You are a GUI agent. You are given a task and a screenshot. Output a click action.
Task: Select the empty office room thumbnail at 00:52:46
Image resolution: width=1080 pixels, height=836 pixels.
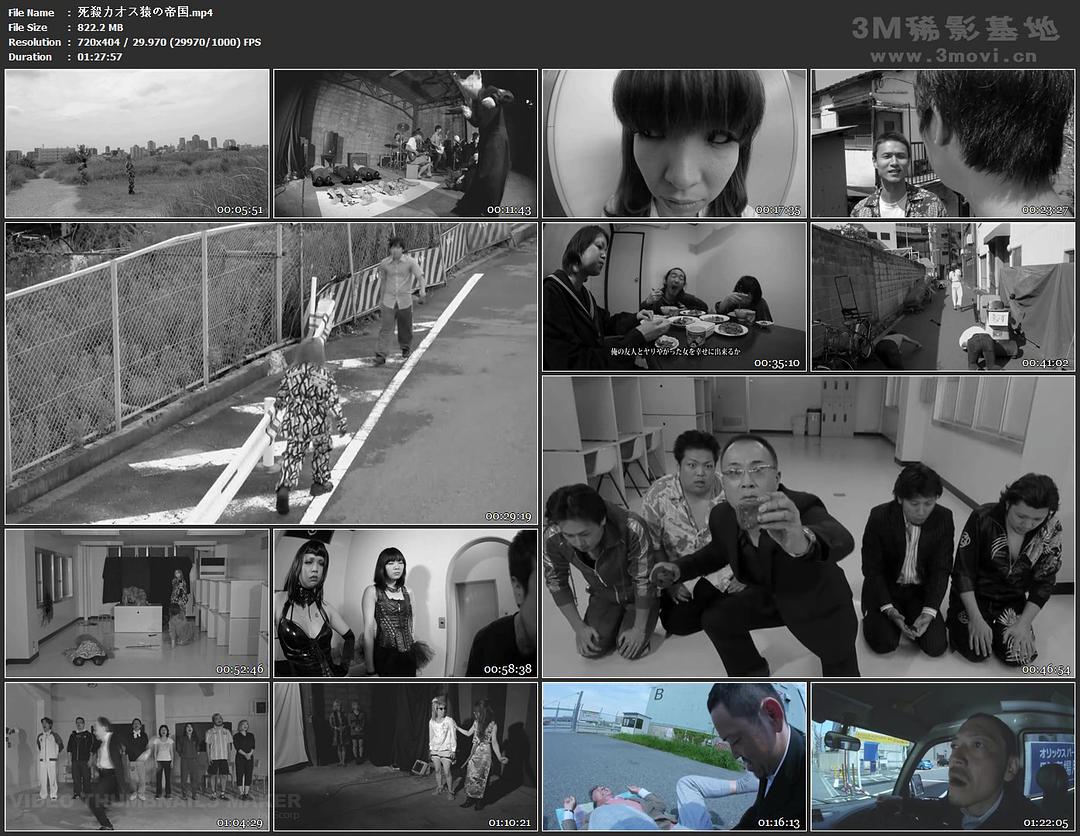pos(137,603)
